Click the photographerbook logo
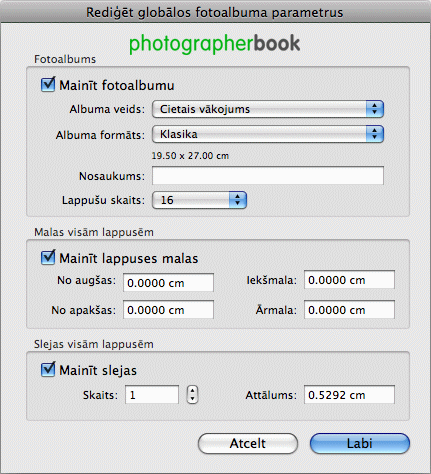The height and width of the screenshot is (474, 431). (215, 44)
